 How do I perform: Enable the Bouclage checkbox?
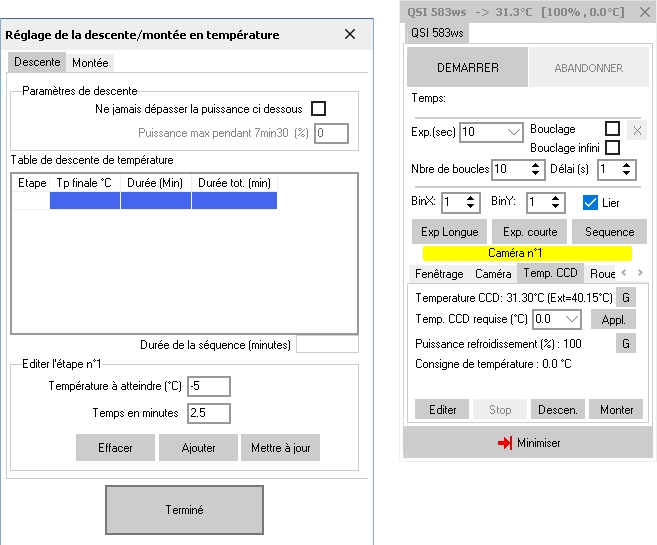(612, 130)
